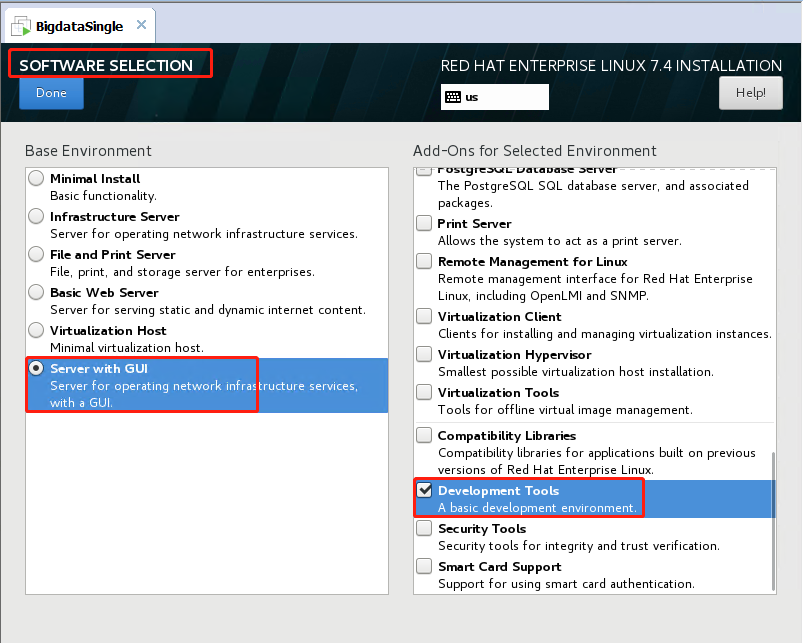Click the us keyboard layout indicator
Image resolution: width=803 pixels, height=643 pixels.
(495, 97)
